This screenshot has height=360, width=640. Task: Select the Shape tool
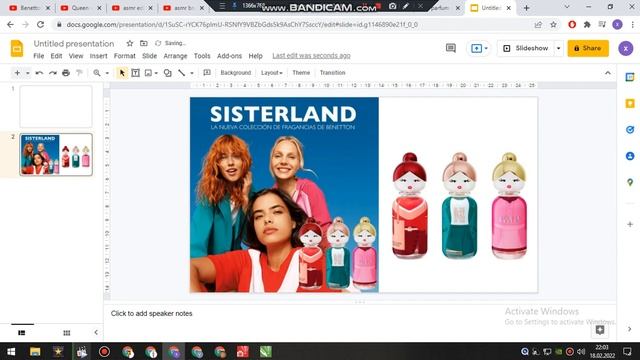pos(167,73)
